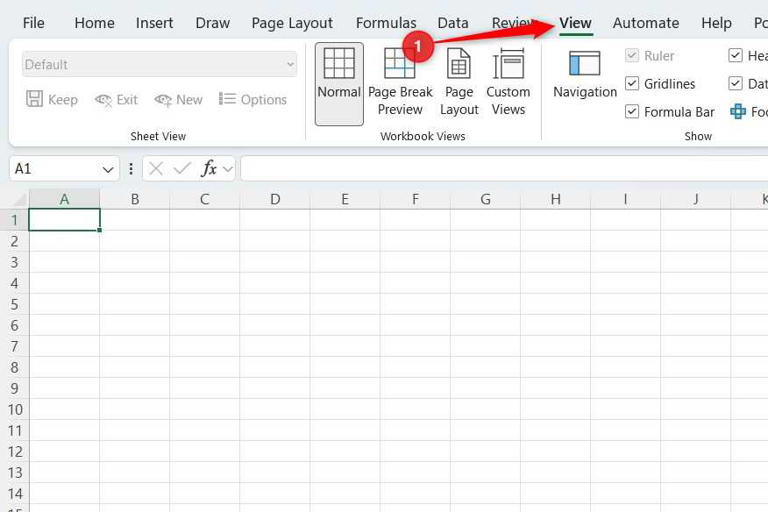This screenshot has height=512, width=768.
Task: Open Custom Views dialog
Action: tap(508, 84)
